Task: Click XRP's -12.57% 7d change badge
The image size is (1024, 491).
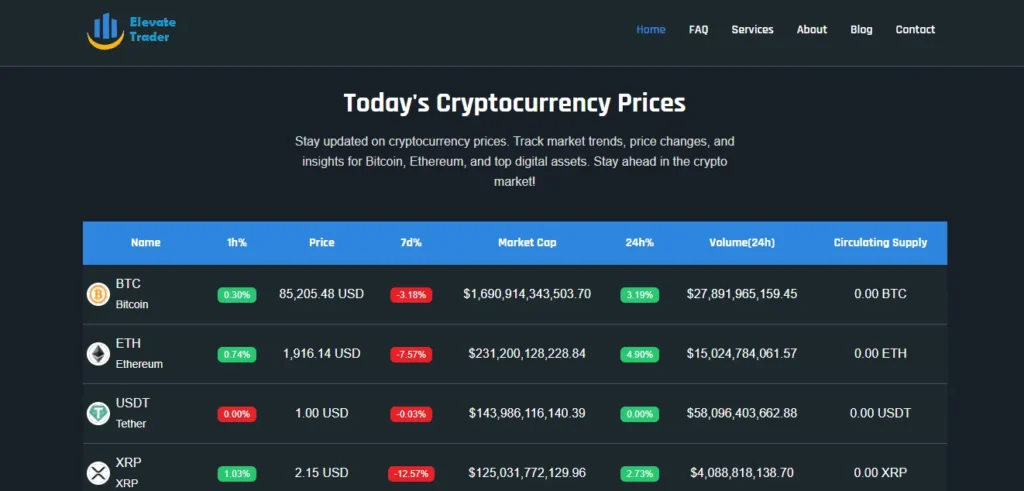Action: coord(411,473)
